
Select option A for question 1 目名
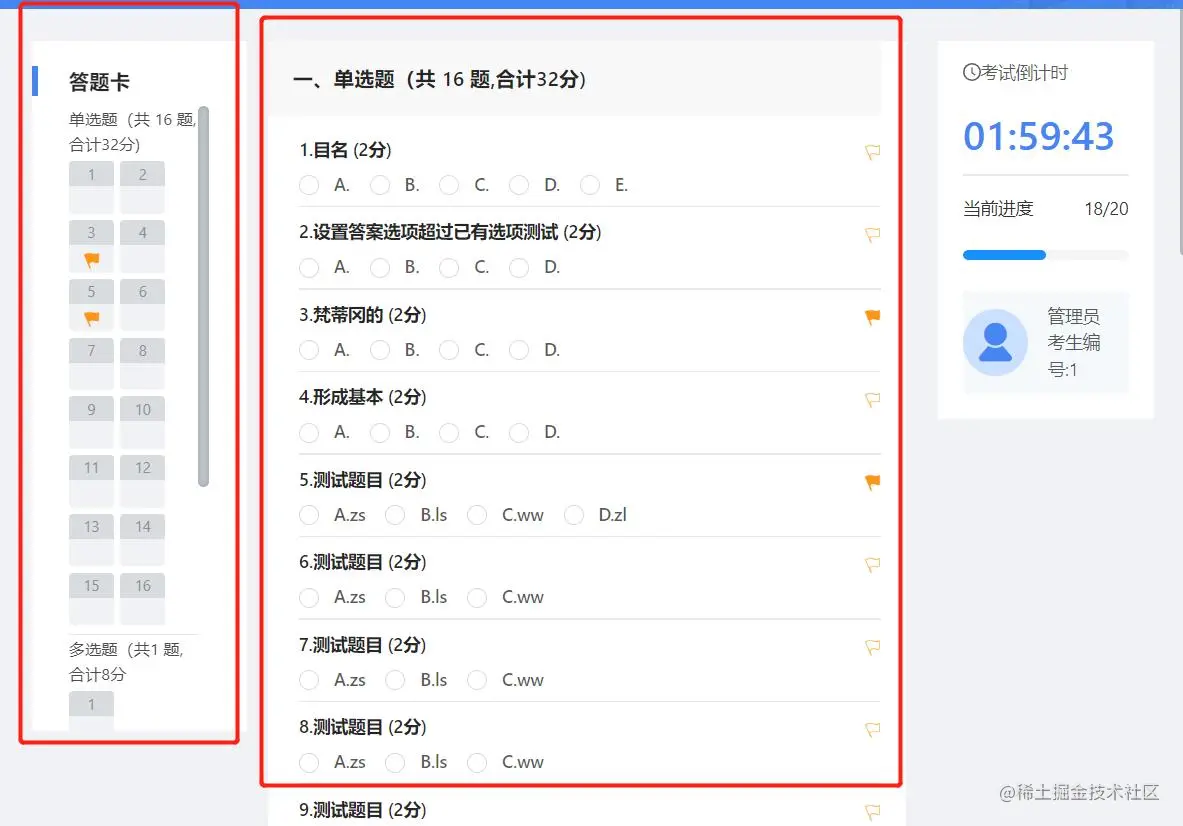[x=309, y=185]
